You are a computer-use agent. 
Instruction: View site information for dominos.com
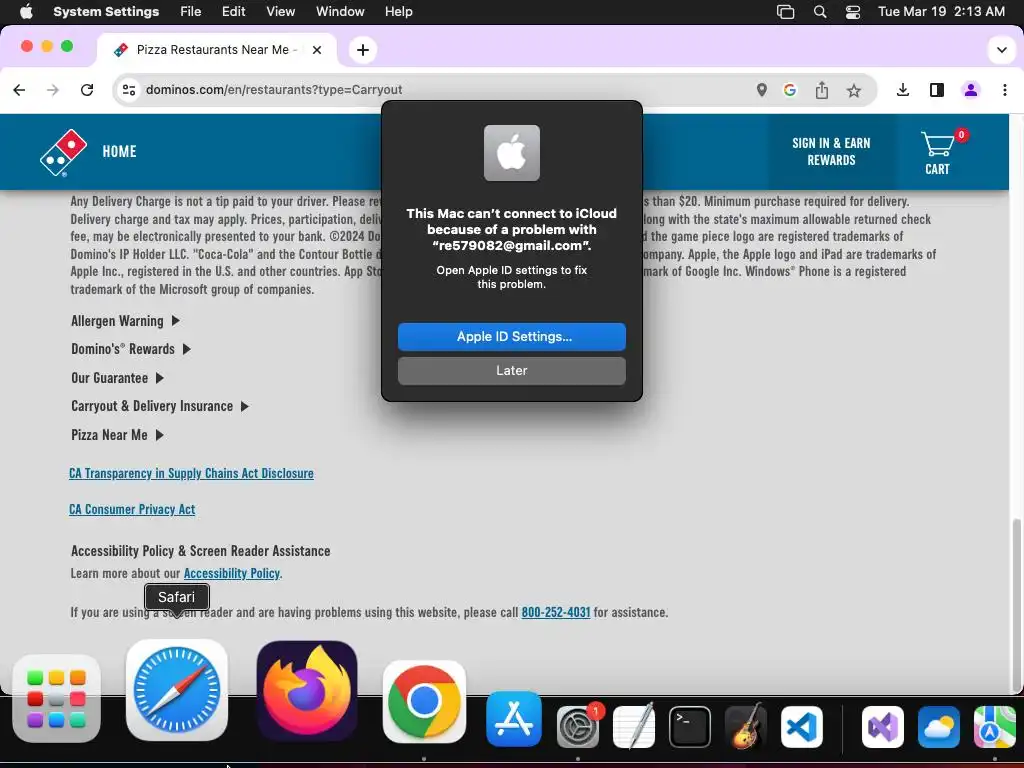(x=129, y=90)
